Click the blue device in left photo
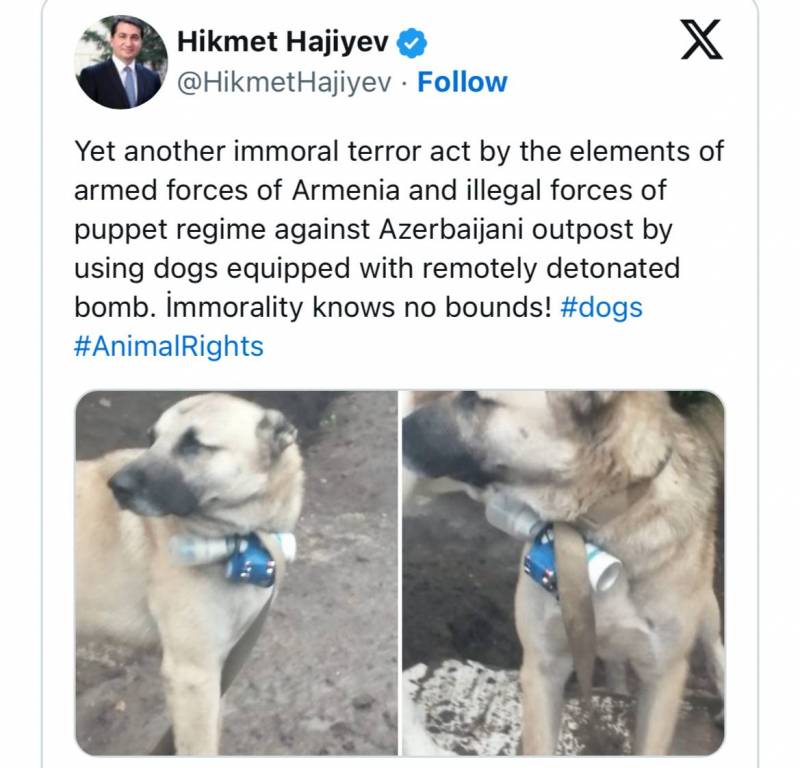Image resolution: width=800 pixels, height=768 pixels. (250, 560)
